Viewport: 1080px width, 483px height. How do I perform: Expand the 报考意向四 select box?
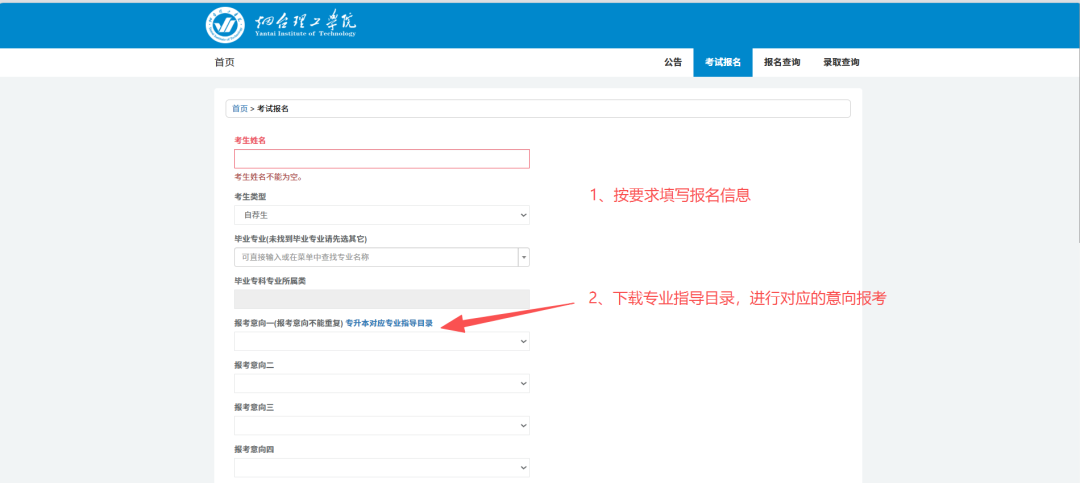(381, 468)
